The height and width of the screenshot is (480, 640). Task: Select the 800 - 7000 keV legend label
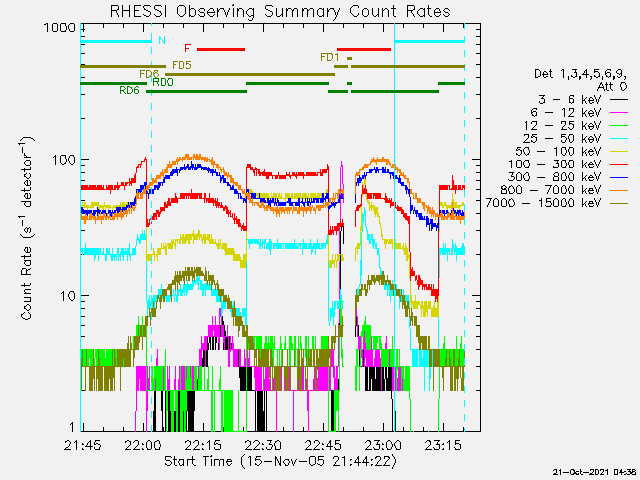(550, 190)
